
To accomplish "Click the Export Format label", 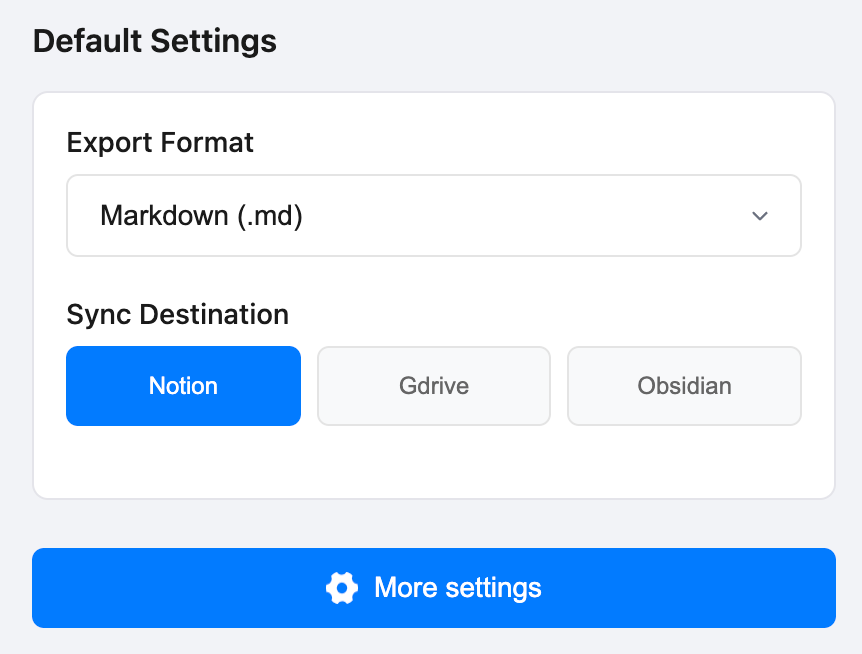I will [159, 143].
